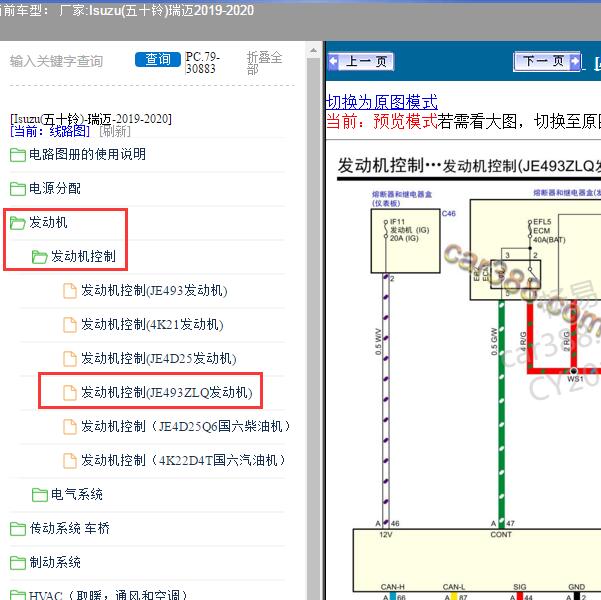Open 发动机控制(JE493ZLQ发动机) document
This screenshot has height=600, width=601.
coord(167,392)
